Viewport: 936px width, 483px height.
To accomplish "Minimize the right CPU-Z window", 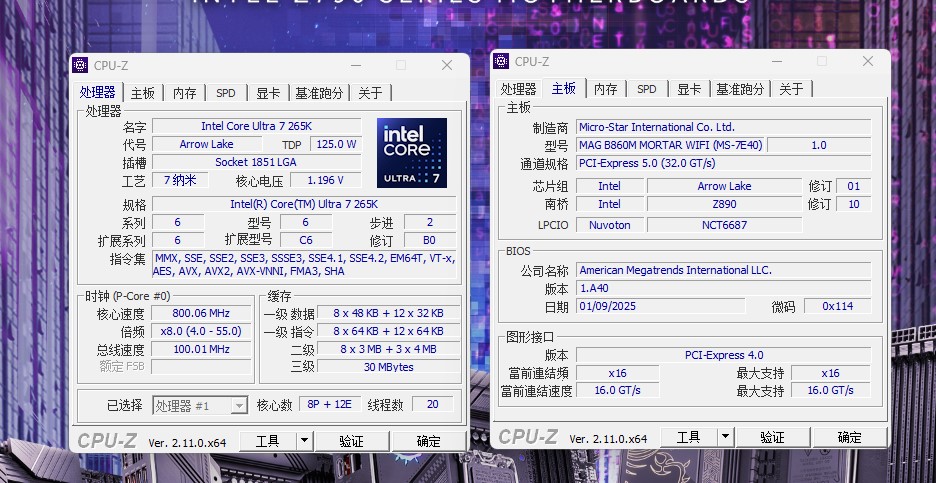I will click(777, 61).
